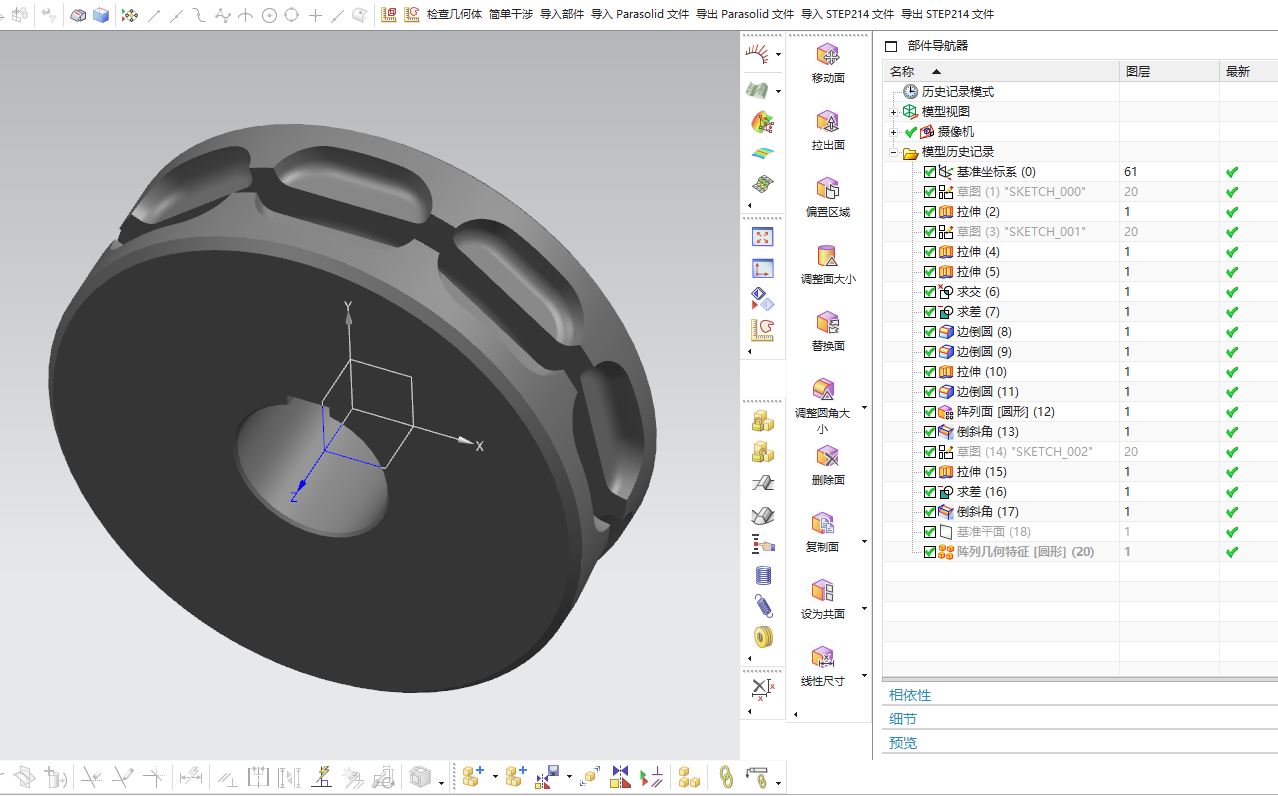Click 导出 Parasolid 文件 button
Viewport: 1278px width, 796px height.
click(x=745, y=15)
